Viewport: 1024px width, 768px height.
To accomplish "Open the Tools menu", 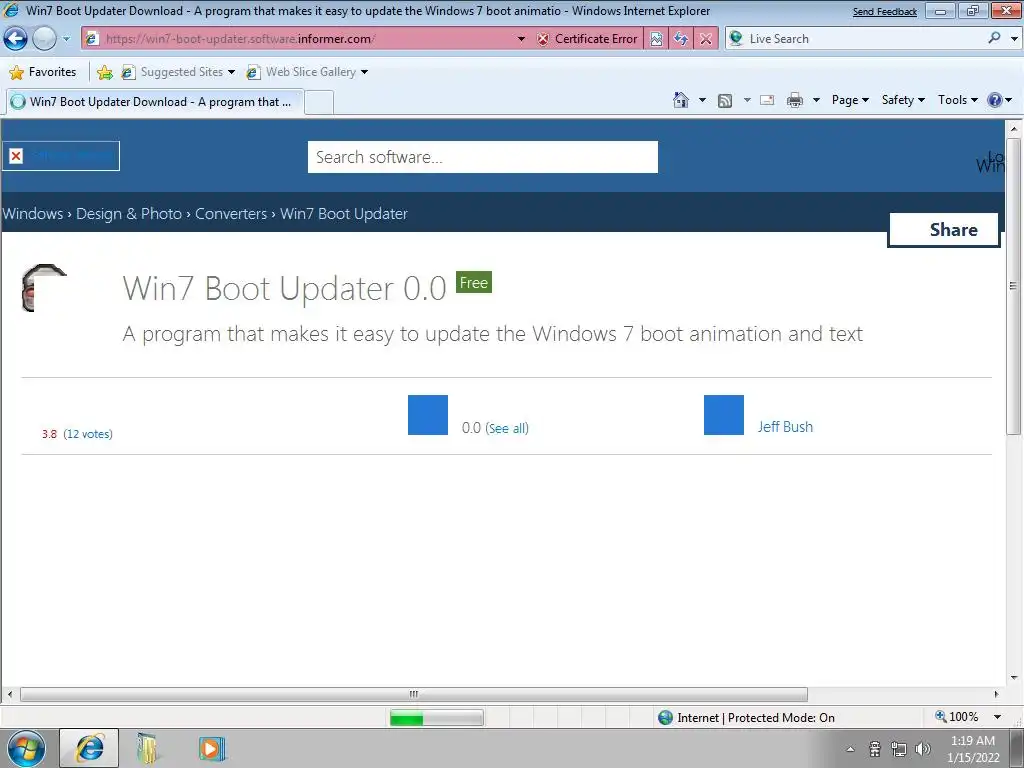I will [x=957, y=100].
